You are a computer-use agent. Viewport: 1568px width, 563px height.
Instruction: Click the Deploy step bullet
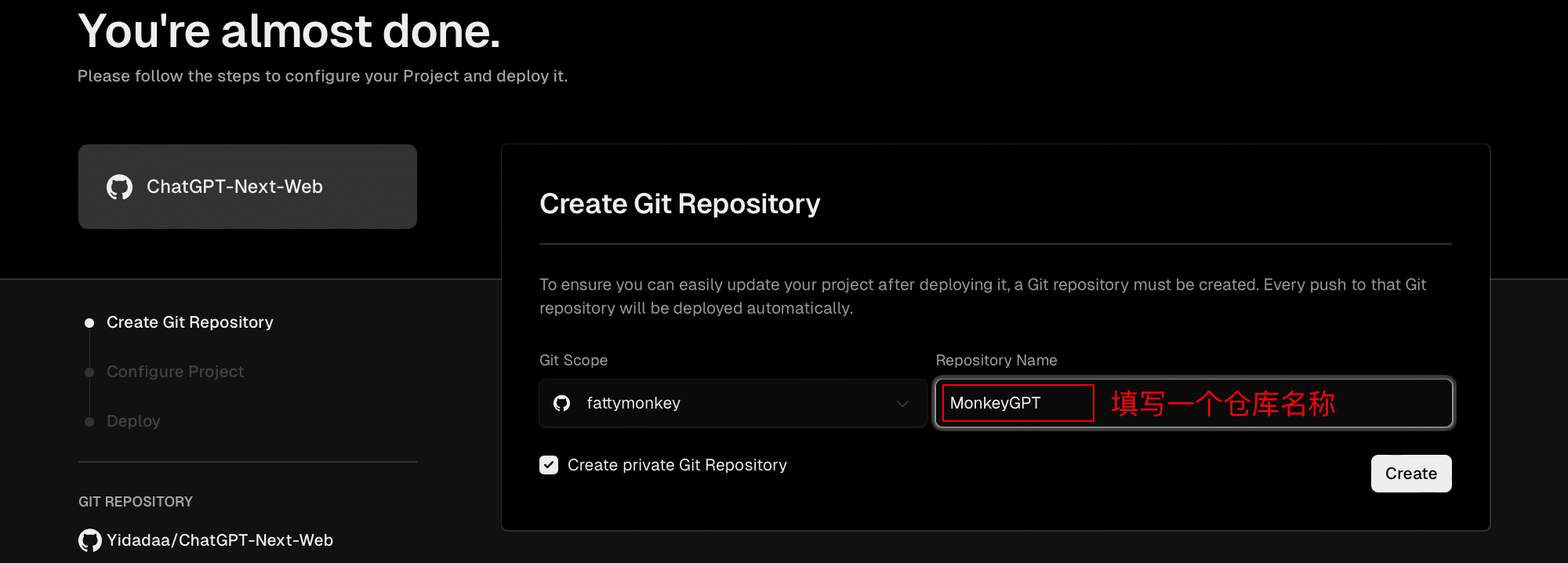click(89, 422)
